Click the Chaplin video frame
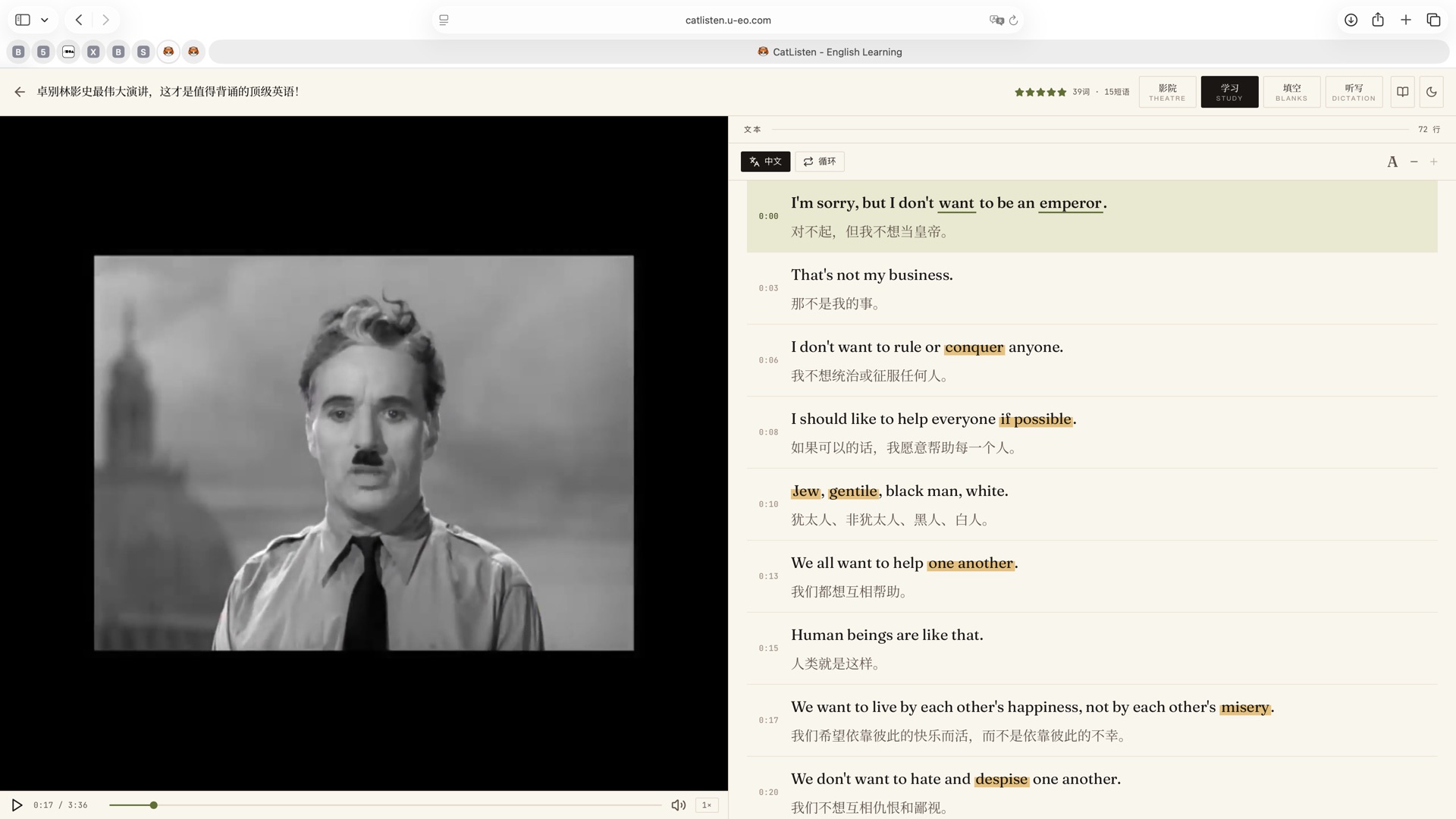The image size is (1456, 819). (x=364, y=453)
